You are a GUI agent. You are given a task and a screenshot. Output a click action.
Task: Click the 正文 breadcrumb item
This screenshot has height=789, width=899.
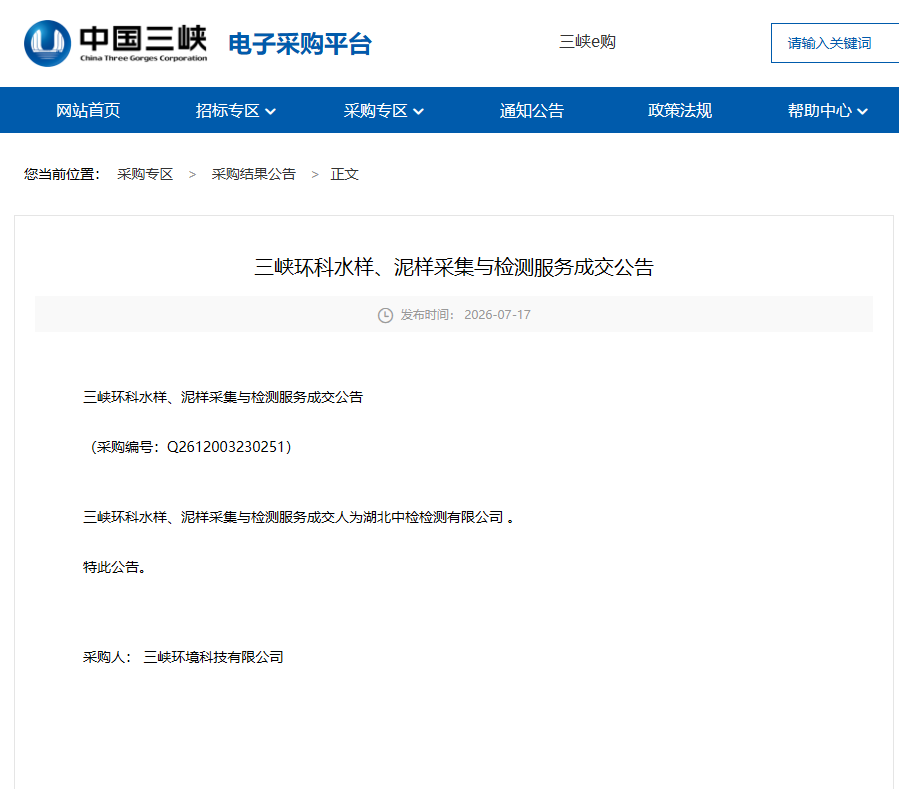coord(345,174)
